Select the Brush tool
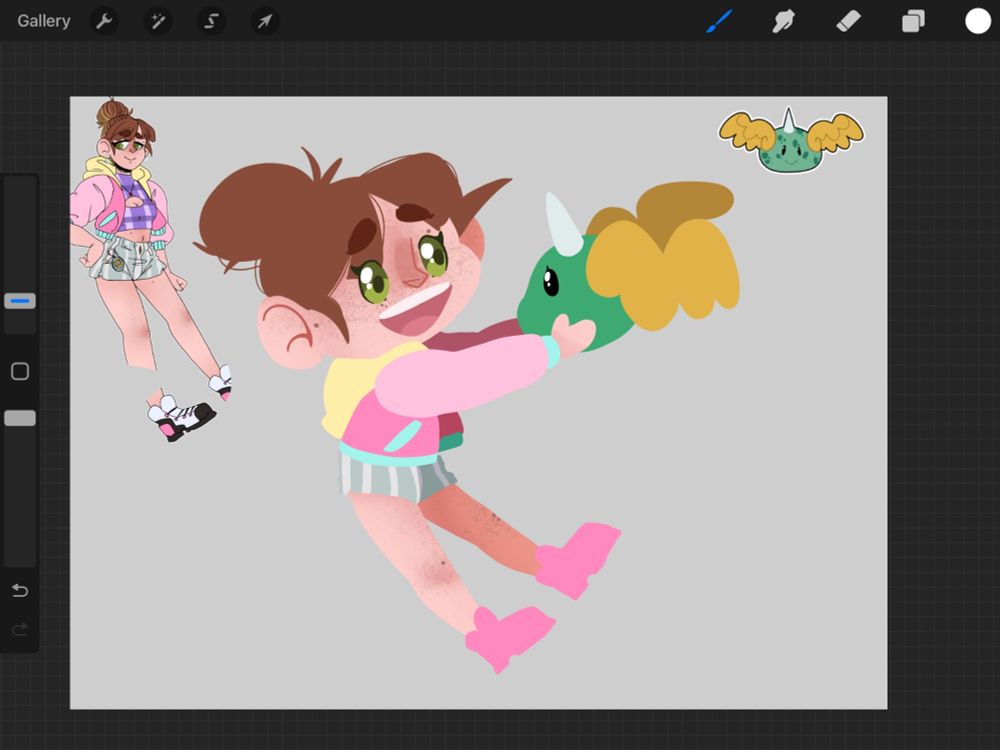The height and width of the screenshot is (750, 1000). click(x=719, y=21)
